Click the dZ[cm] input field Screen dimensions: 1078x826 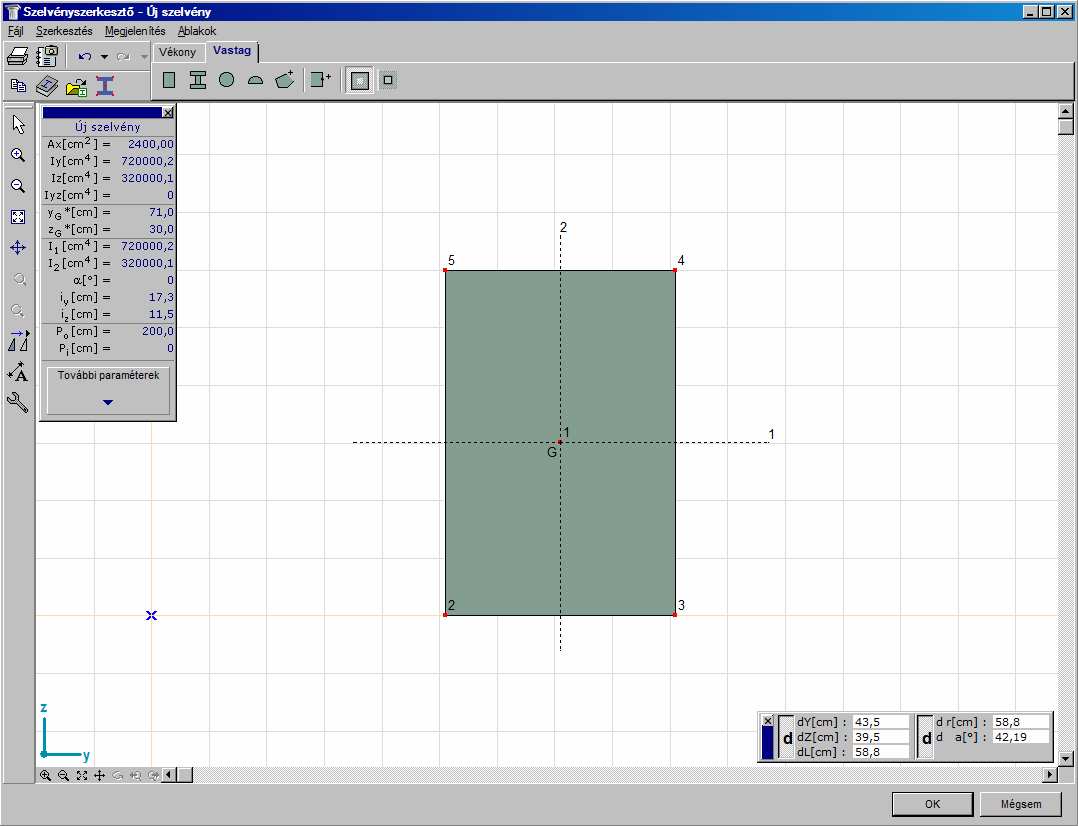(x=880, y=737)
